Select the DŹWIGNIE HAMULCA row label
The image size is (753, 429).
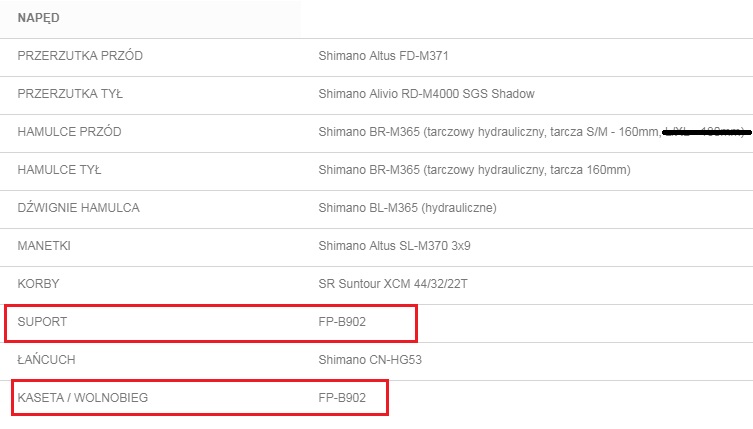coord(78,208)
